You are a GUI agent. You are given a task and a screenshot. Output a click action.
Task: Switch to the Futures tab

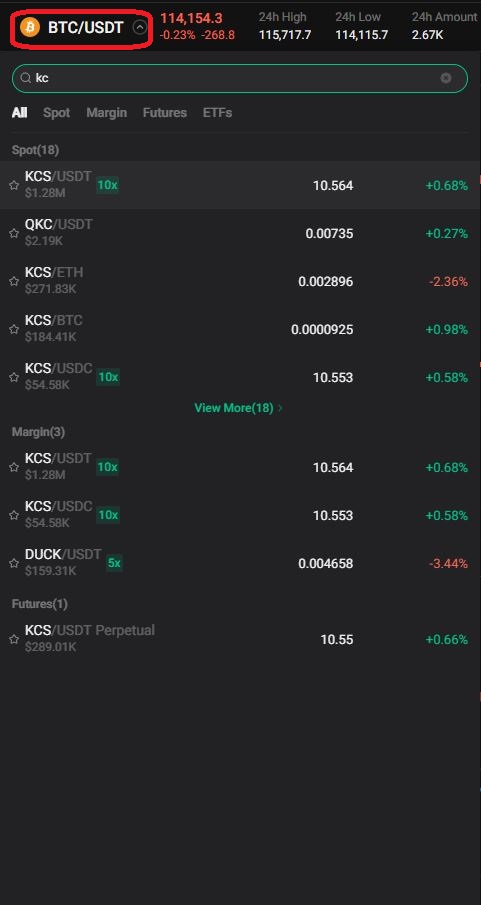(x=165, y=113)
